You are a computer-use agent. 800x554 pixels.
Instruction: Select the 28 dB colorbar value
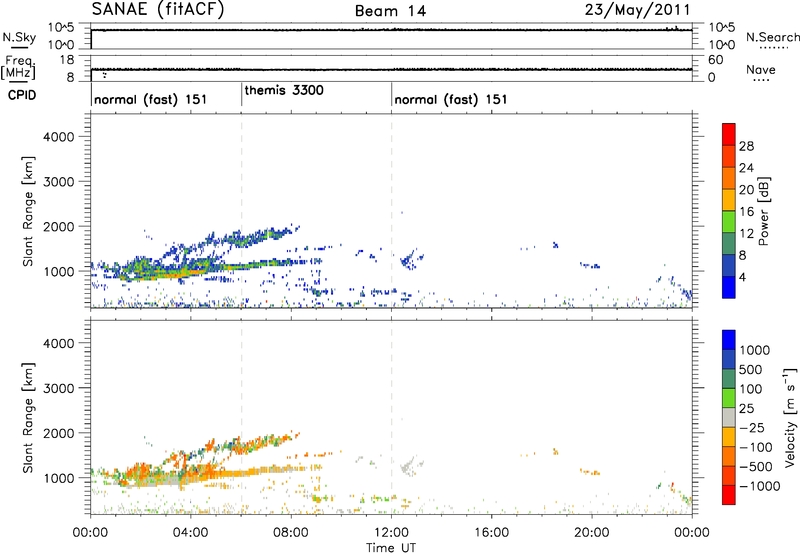[x=746, y=146]
